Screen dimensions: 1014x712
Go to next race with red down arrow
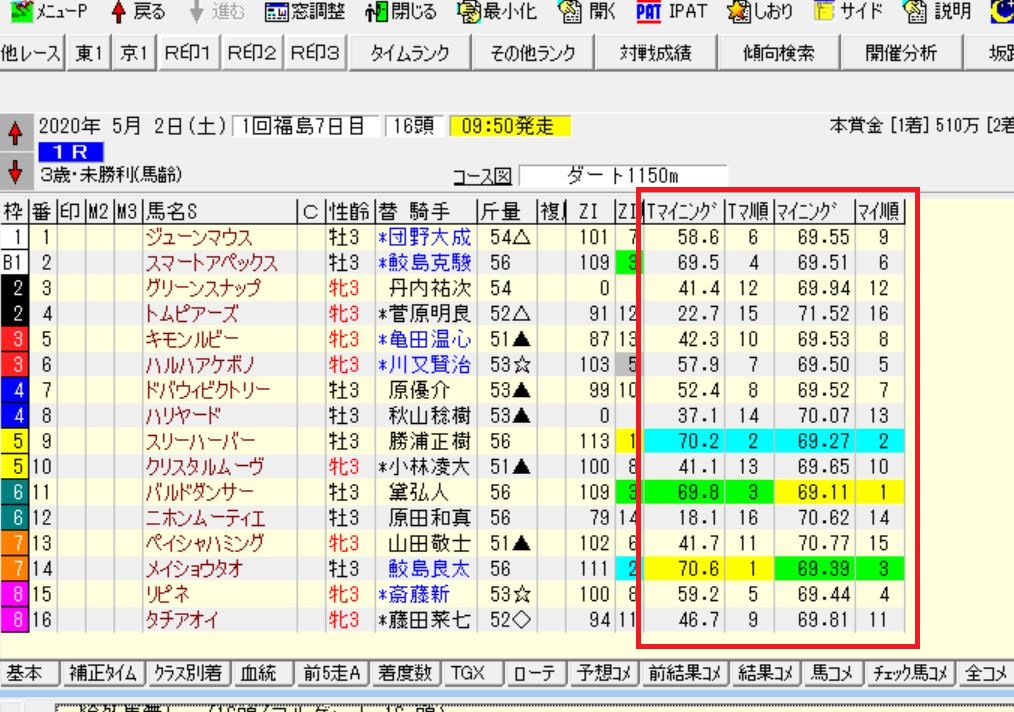(15, 171)
